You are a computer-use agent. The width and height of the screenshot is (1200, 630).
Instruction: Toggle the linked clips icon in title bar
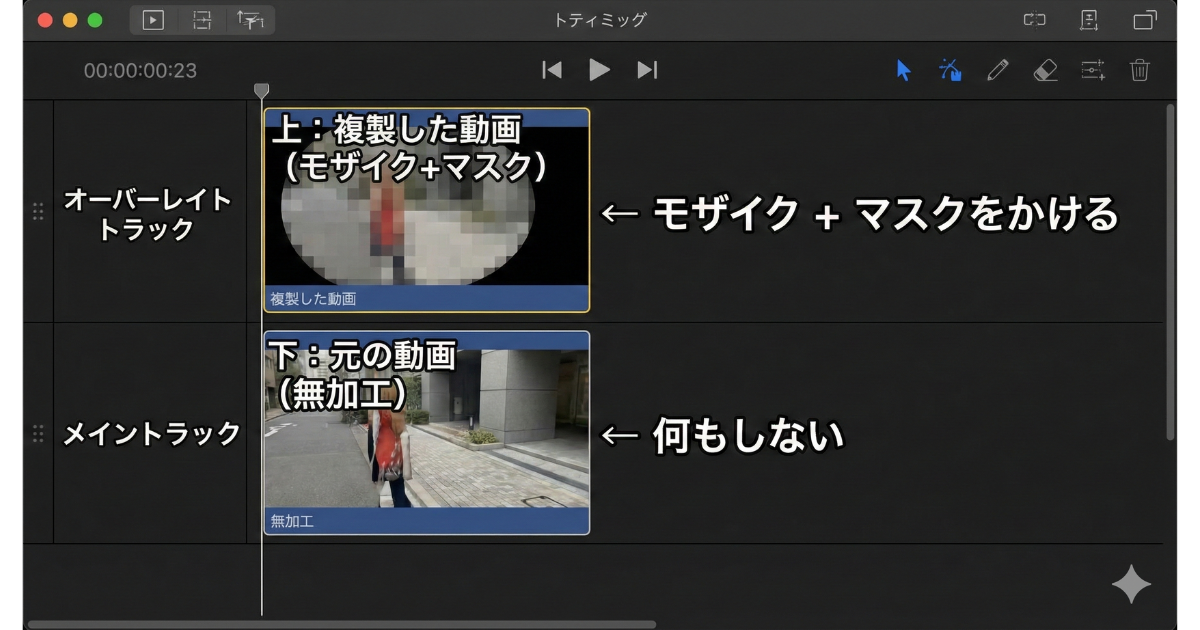(x=1033, y=20)
